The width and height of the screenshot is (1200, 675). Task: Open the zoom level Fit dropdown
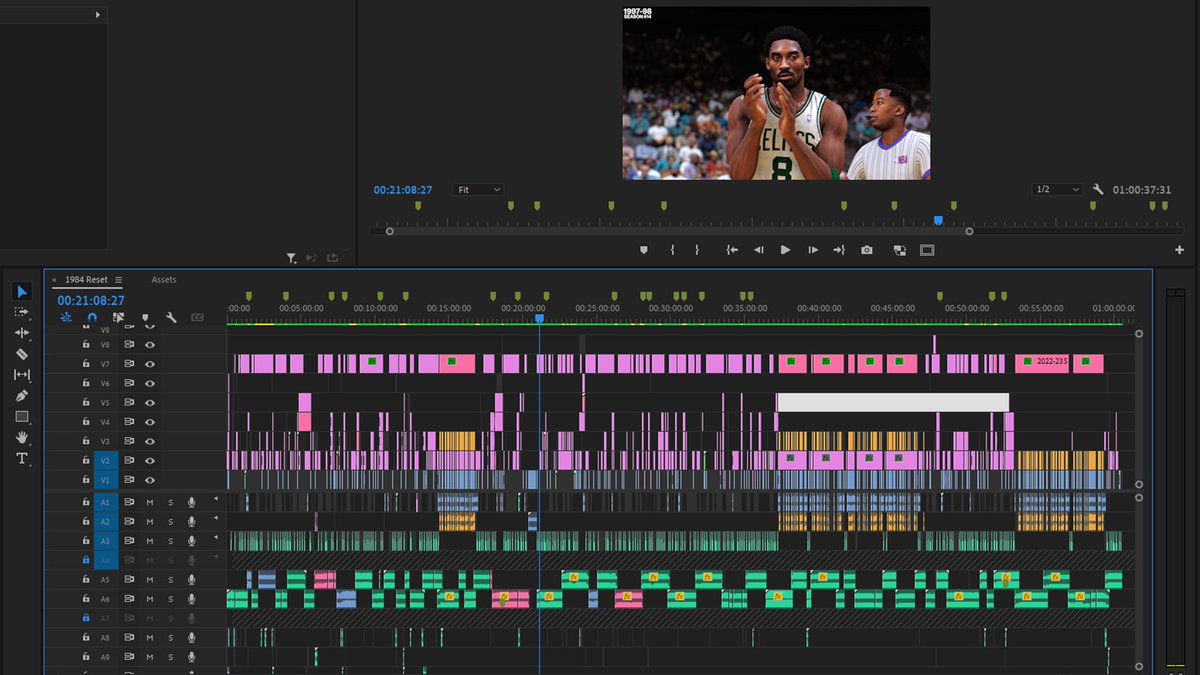pyautogui.click(x=478, y=189)
